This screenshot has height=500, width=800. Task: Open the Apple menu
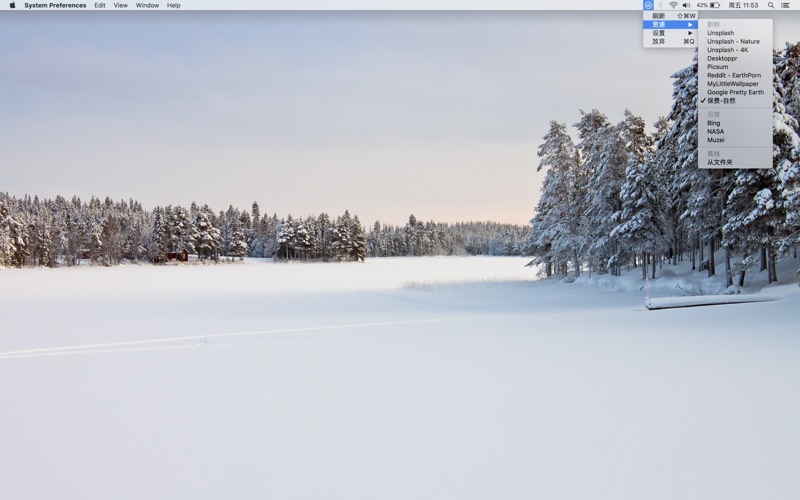pos(12,5)
